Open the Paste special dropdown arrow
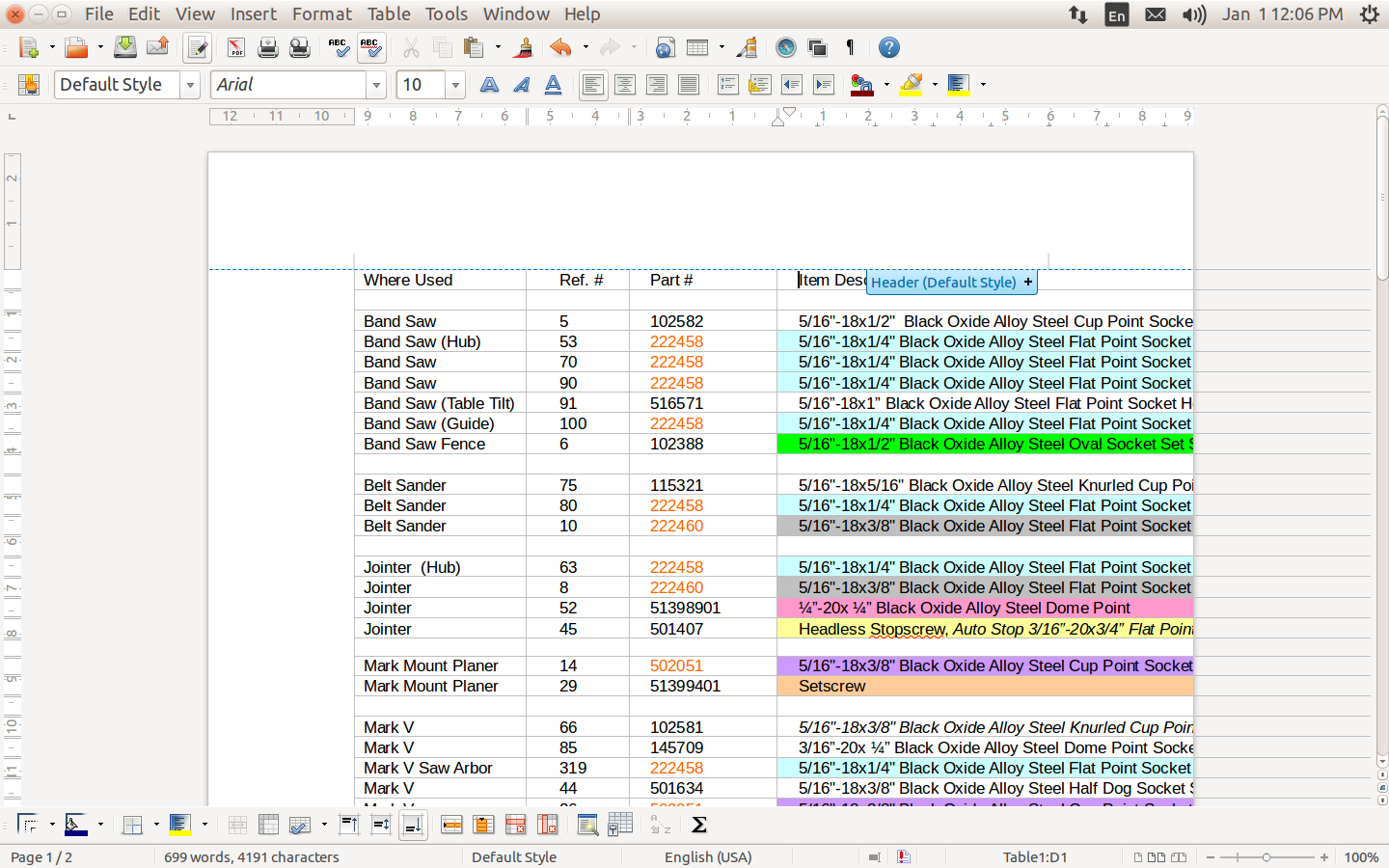This screenshot has height=868, width=1389. [x=498, y=47]
